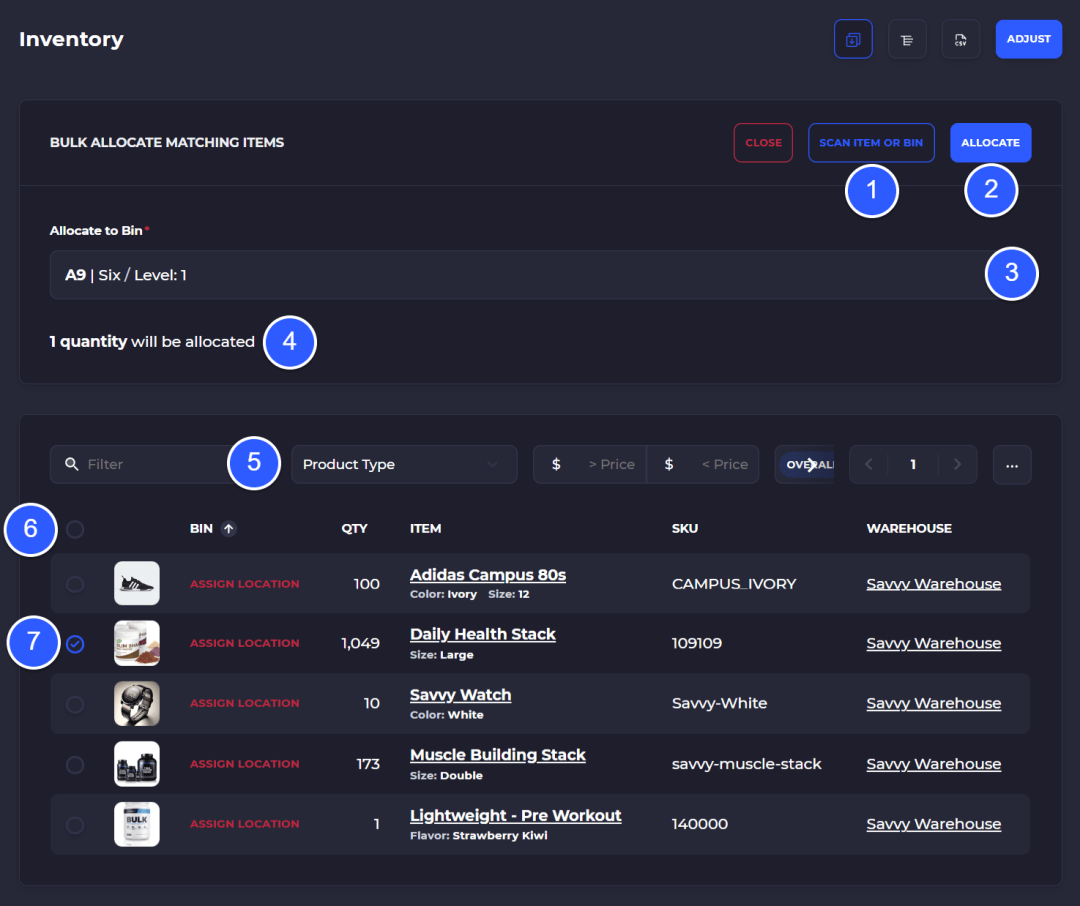The width and height of the screenshot is (1080, 906).
Task: Click ASSIGN LOCATION for Lightweight - Pre Workout
Action: 245,823
